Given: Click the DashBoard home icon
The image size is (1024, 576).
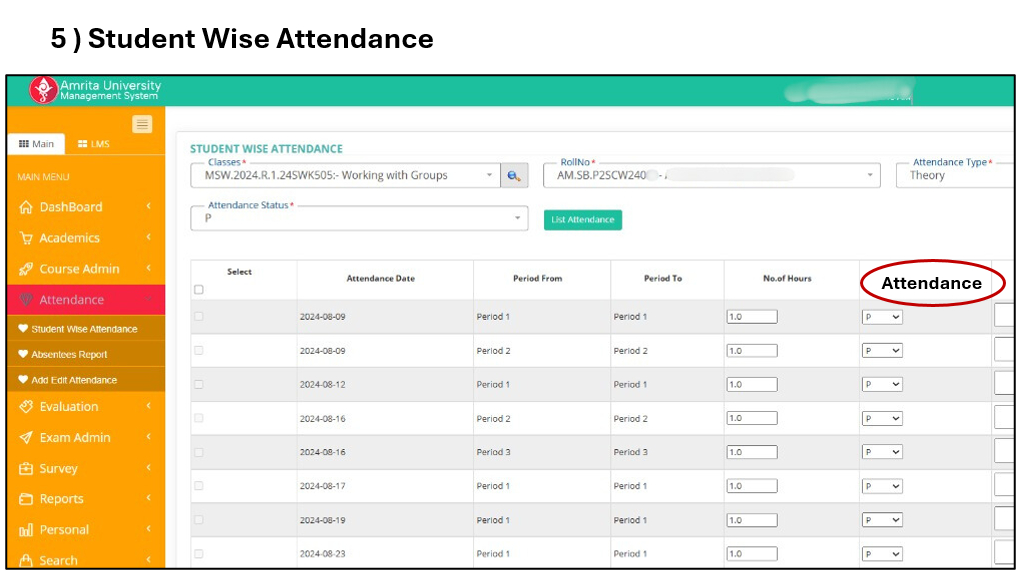Looking at the screenshot, I should 26,207.
